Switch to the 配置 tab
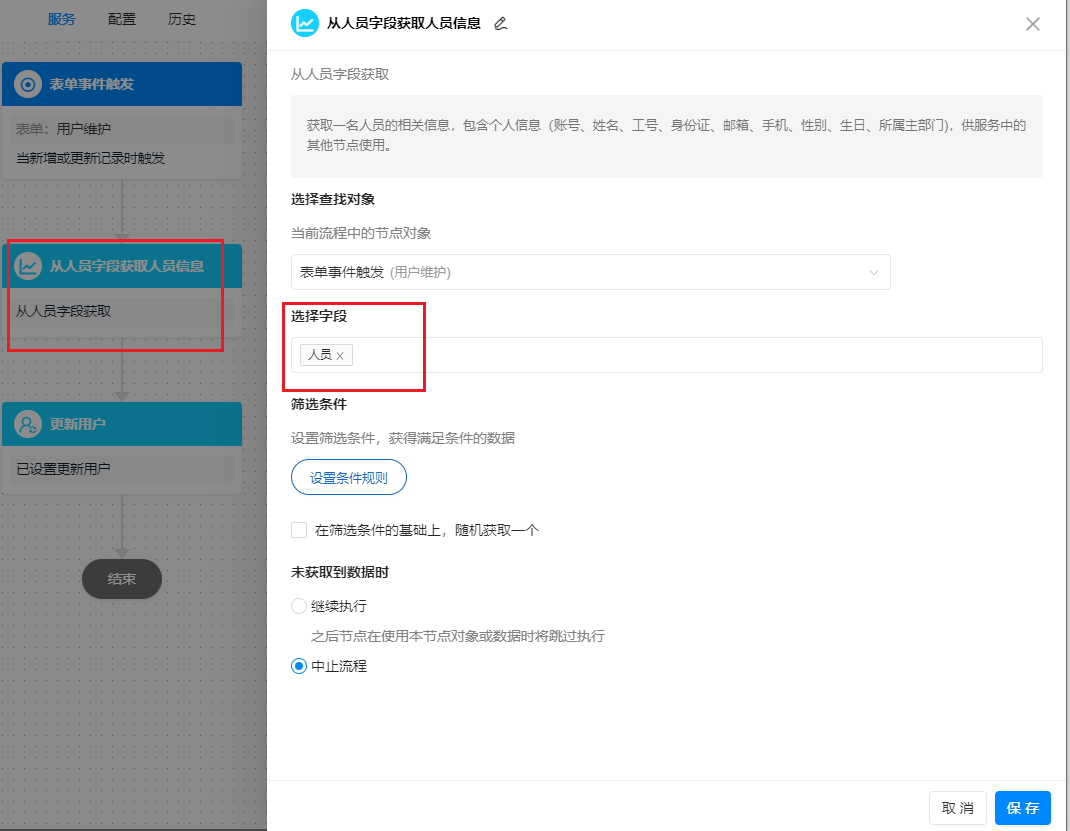 pyautogui.click(x=121, y=18)
